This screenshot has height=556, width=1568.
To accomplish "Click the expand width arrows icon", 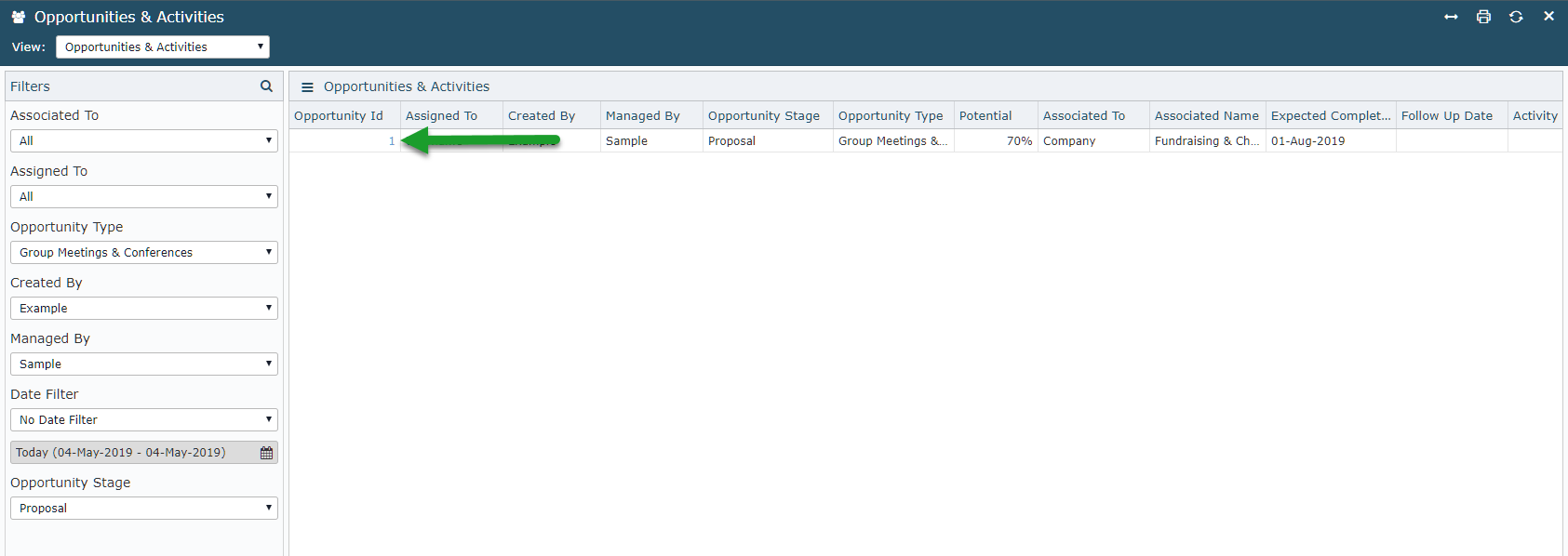I will click(1451, 17).
